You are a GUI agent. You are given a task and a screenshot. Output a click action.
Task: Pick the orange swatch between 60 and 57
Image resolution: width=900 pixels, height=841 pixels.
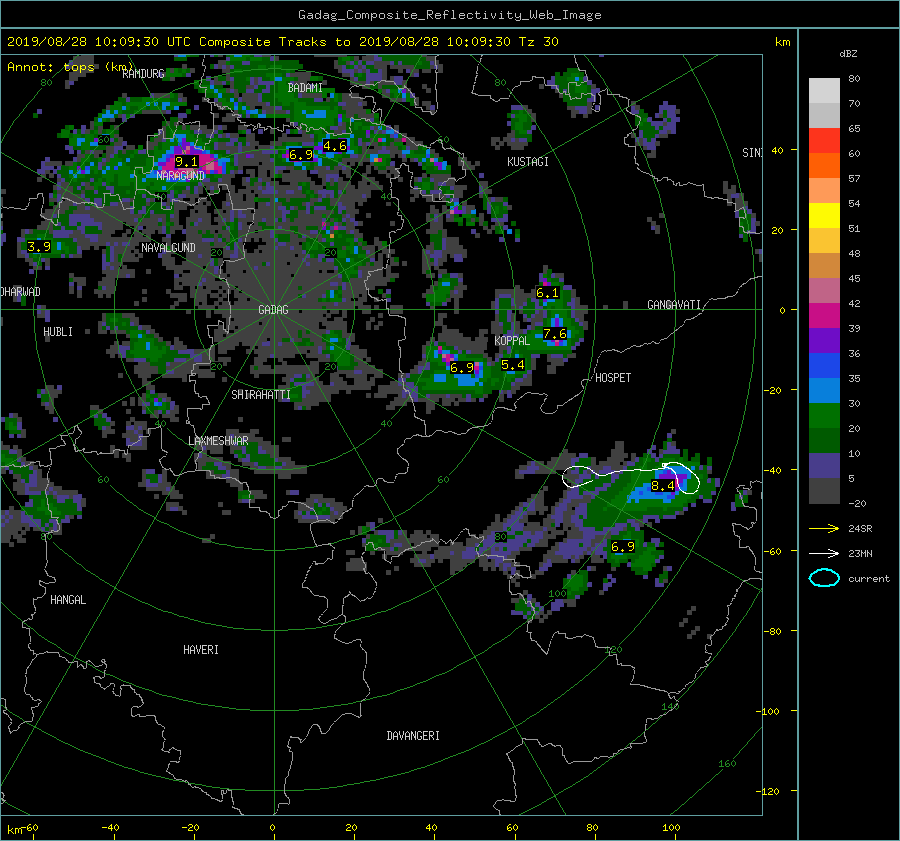(x=824, y=166)
